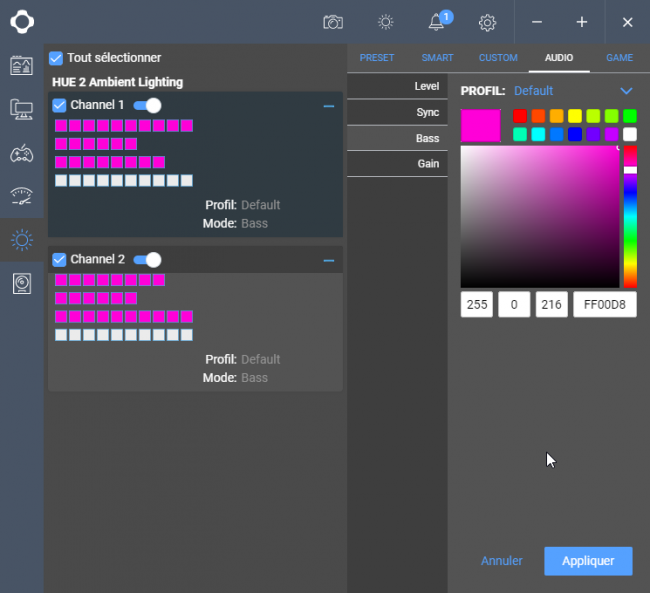This screenshot has width=650, height=593.
Task: Open the Games controller sidebar icon
Action: click(22, 153)
